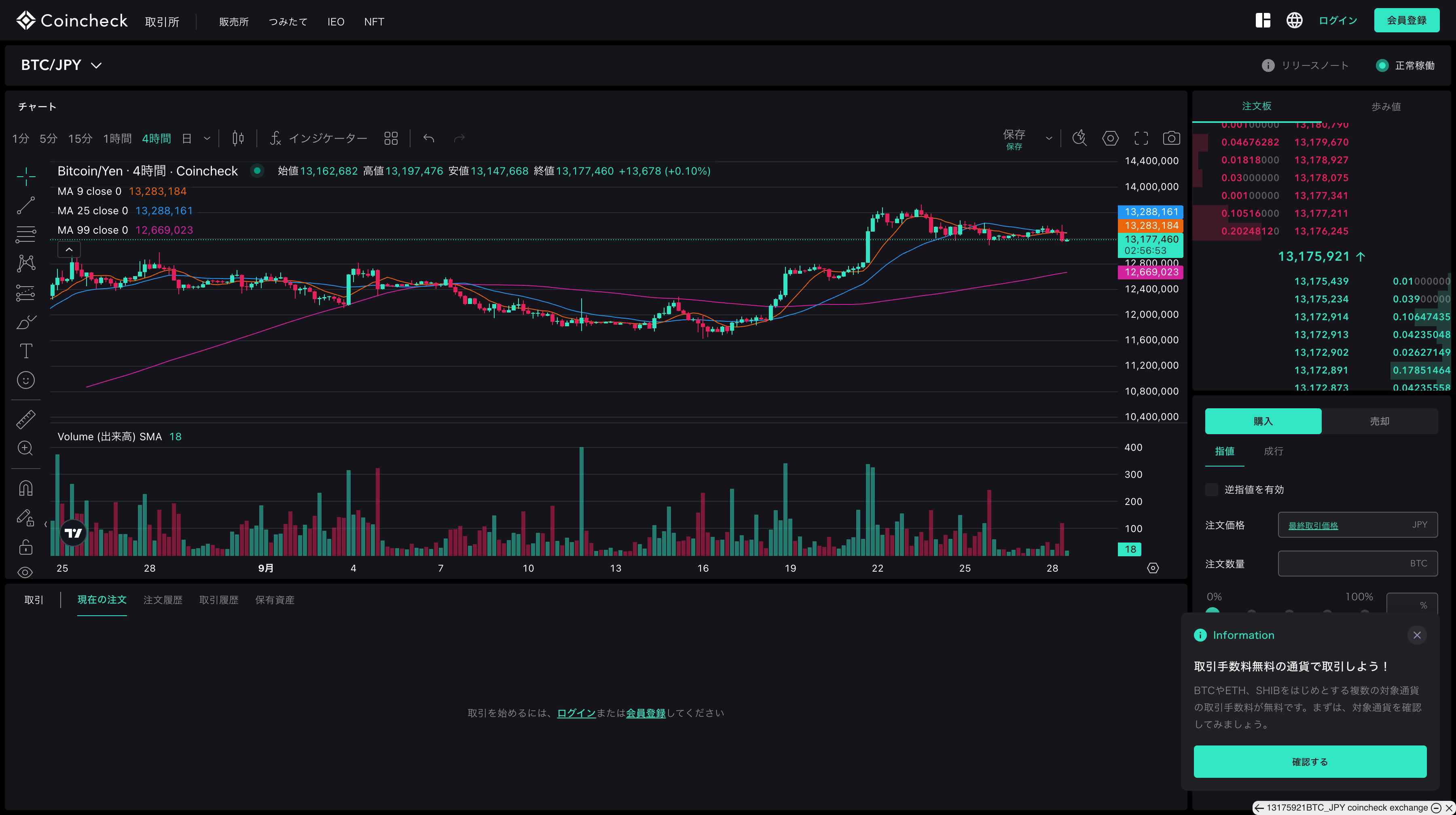
Task: Open the 取引履歴 trade history tab
Action: click(219, 600)
